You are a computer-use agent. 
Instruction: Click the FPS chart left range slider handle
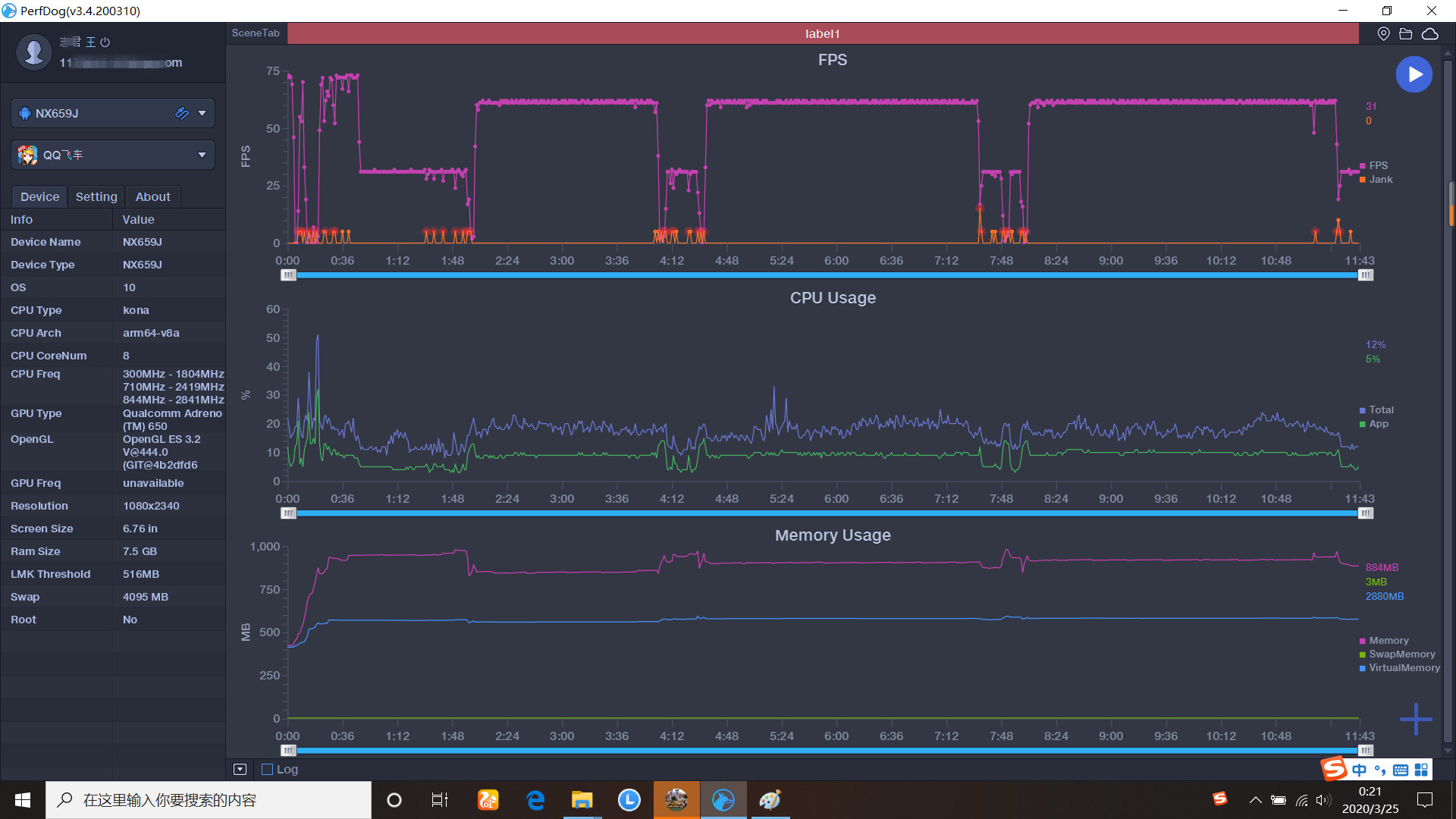pyautogui.click(x=288, y=275)
